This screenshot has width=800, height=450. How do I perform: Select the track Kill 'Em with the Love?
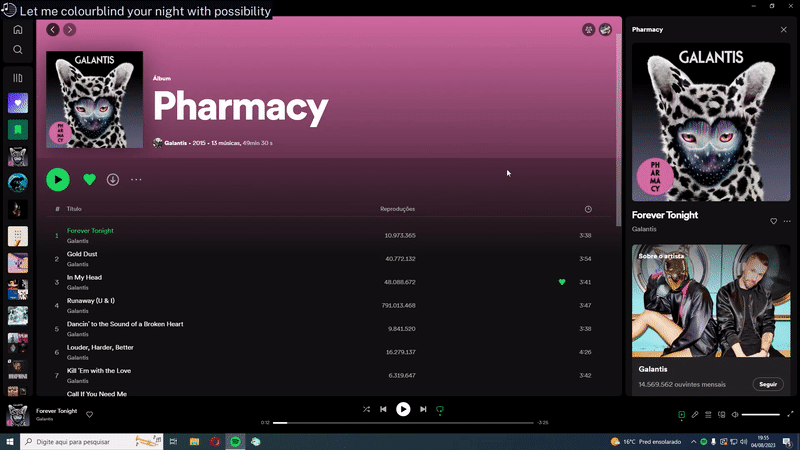click(99, 371)
